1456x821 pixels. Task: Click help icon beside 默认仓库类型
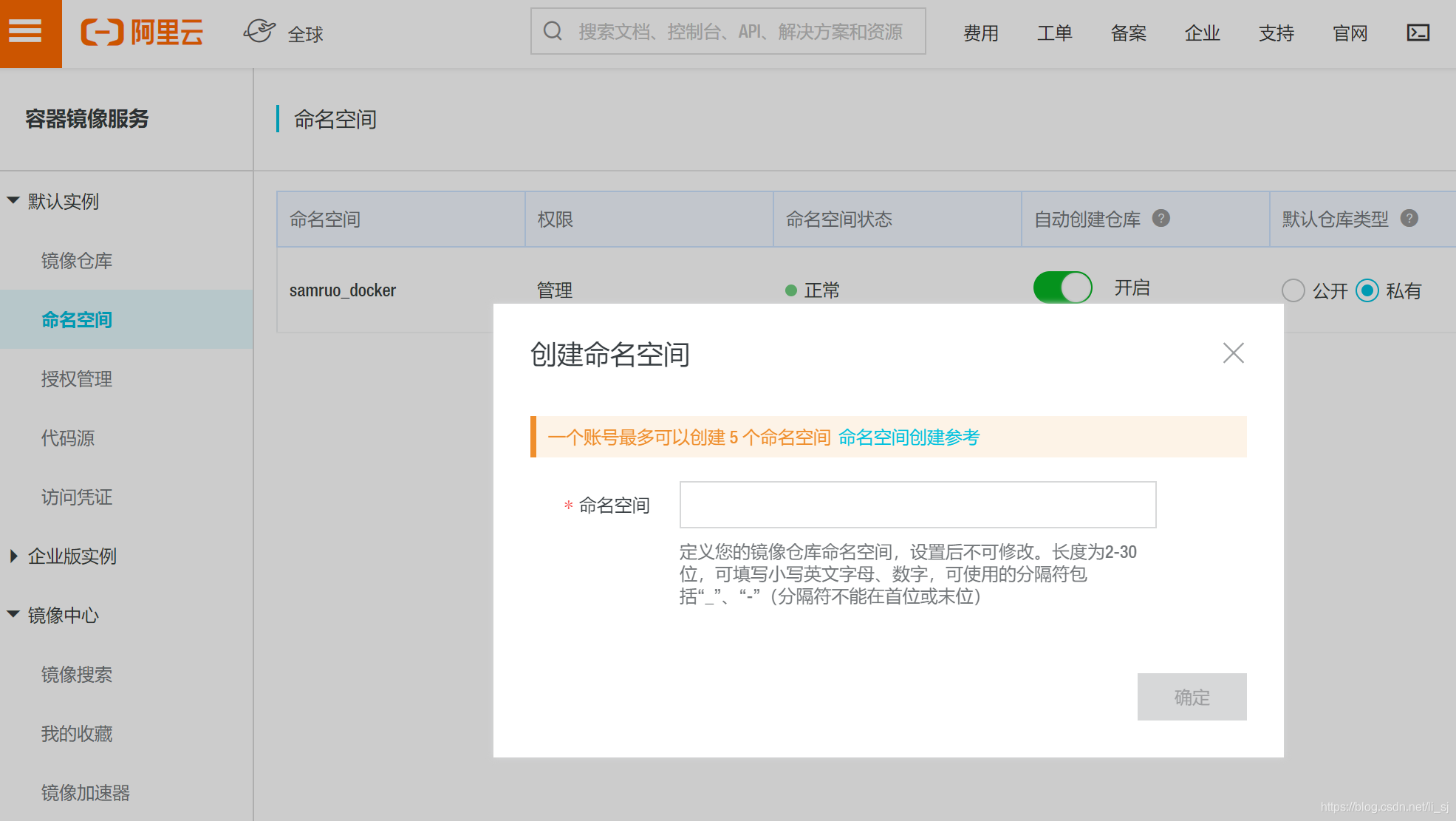point(1409,219)
